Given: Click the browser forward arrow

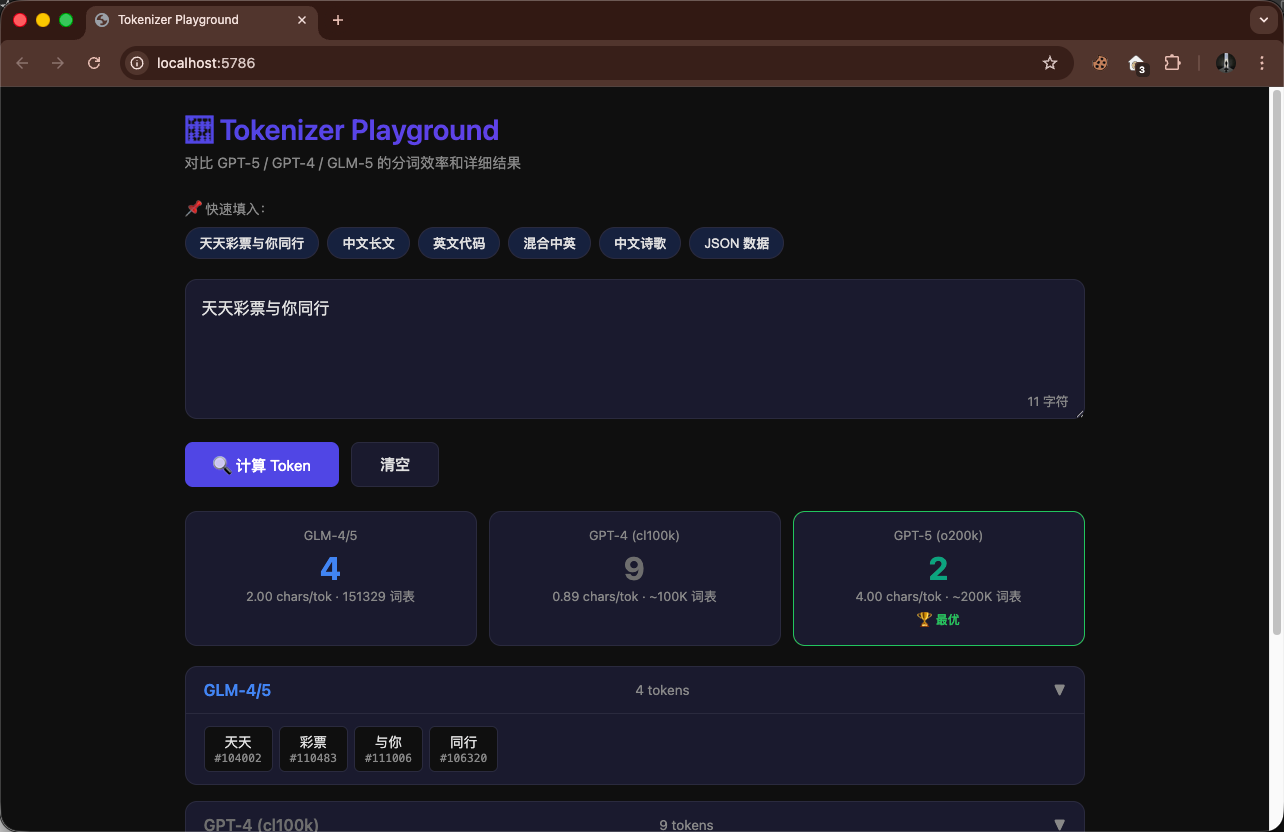Looking at the screenshot, I should coord(58,63).
